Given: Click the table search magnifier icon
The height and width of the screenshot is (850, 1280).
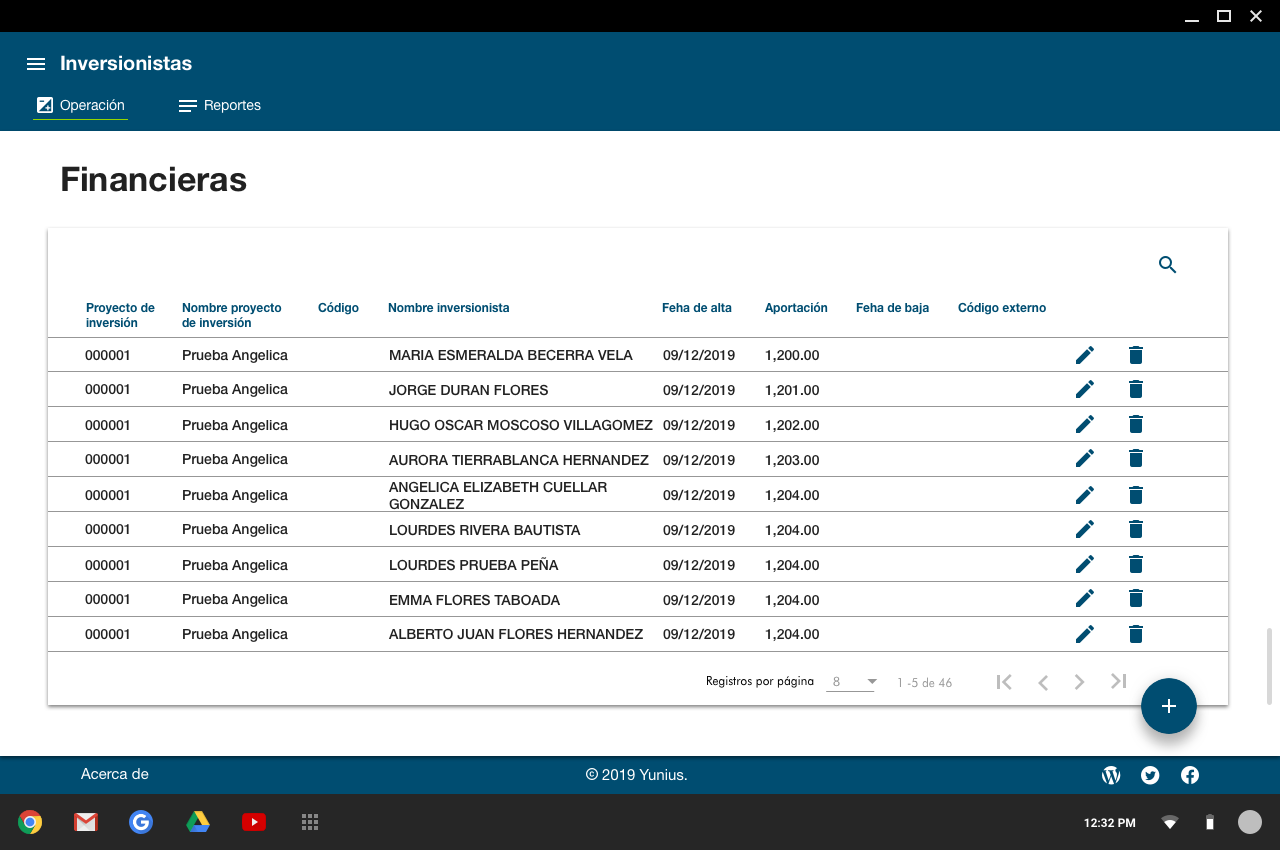Looking at the screenshot, I should click(x=1167, y=265).
